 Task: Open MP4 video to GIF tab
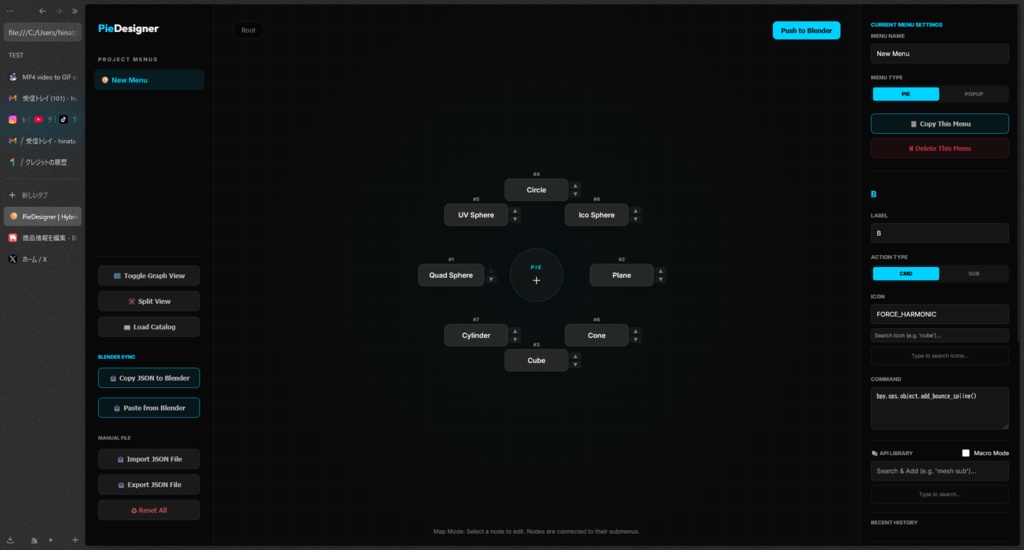pyautogui.click(x=42, y=77)
